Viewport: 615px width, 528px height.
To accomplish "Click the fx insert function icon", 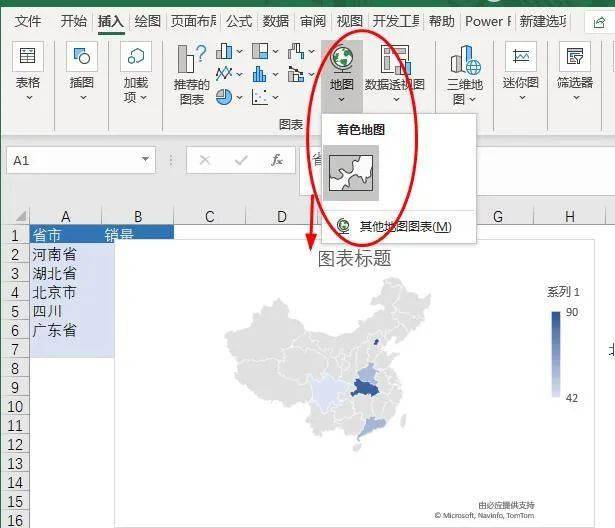I will [277, 160].
